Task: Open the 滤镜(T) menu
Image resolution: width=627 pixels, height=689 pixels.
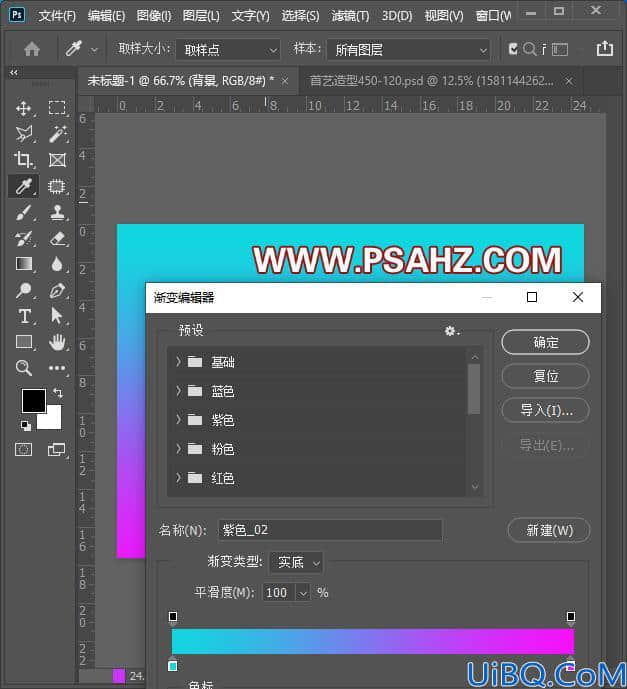Action: (351, 16)
